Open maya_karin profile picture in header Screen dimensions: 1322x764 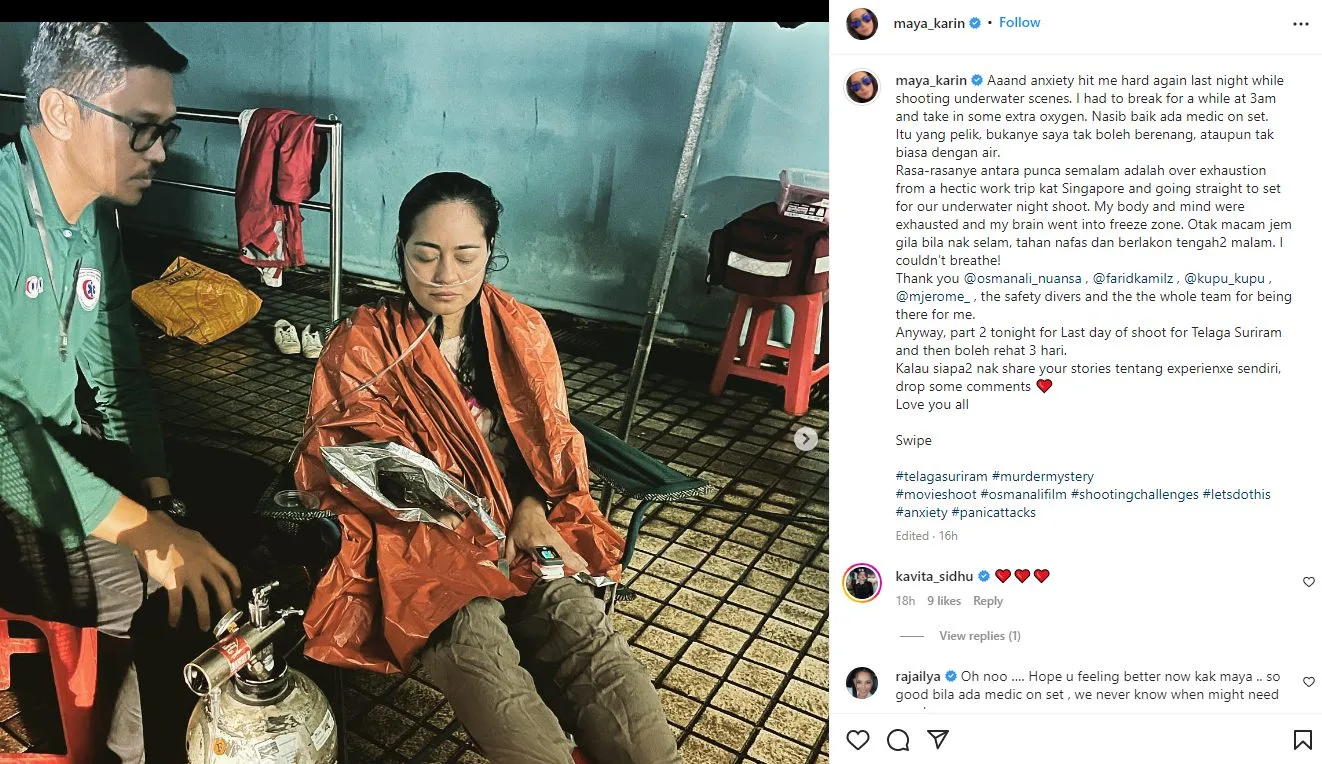(x=862, y=23)
